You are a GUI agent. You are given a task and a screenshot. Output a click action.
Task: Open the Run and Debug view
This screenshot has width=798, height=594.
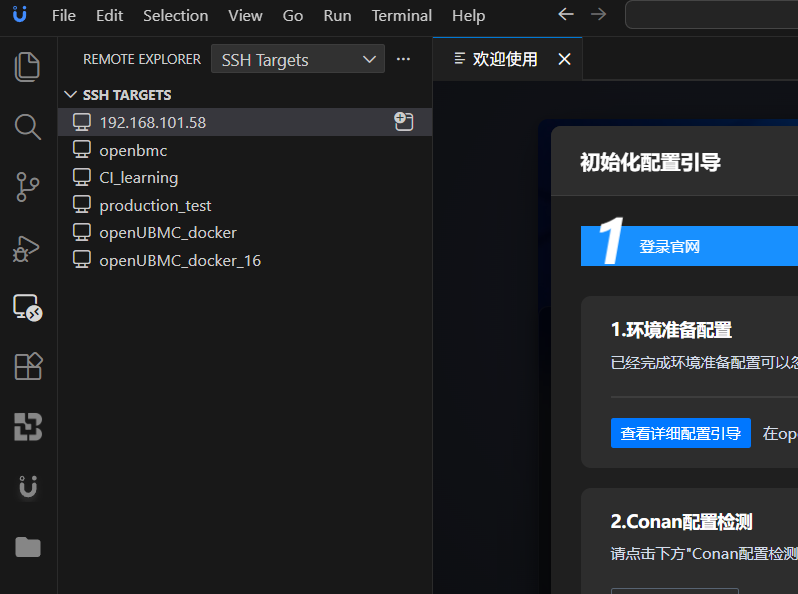point(28,247)
